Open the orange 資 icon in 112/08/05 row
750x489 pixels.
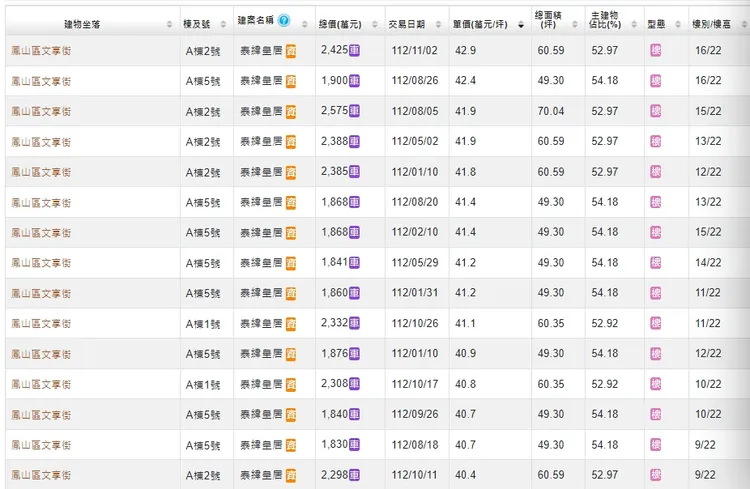pyautogui.click(x=291, y=111)
